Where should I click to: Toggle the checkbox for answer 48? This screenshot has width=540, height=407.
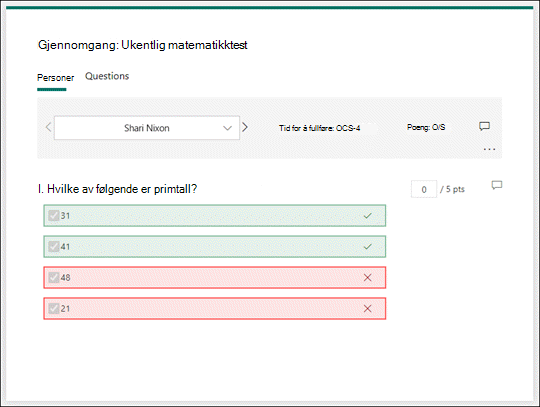pos(54,278)
